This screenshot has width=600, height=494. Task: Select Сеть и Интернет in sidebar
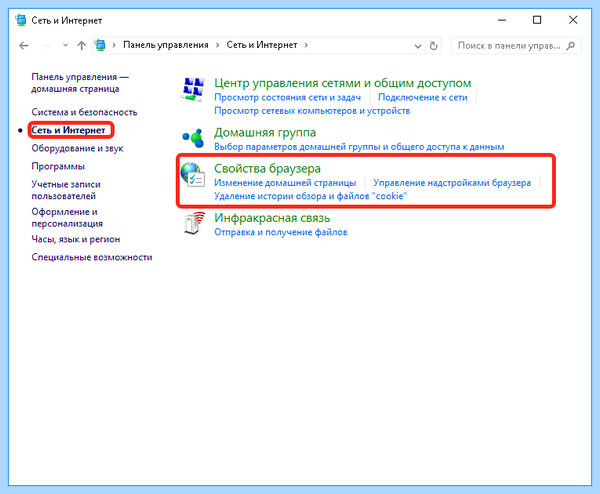(x=68, y=130)
